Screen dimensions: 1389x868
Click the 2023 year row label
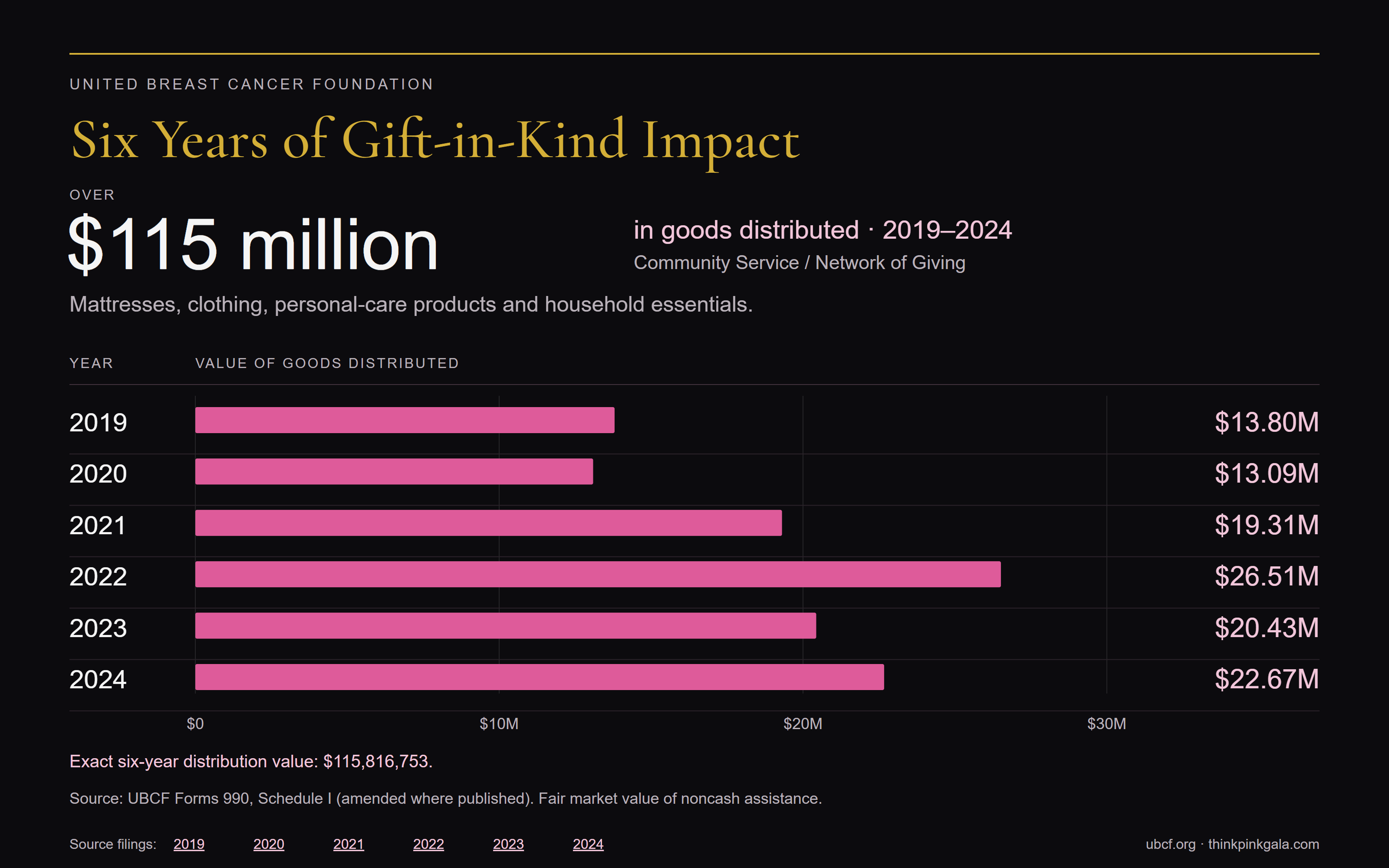click(98, 628)
